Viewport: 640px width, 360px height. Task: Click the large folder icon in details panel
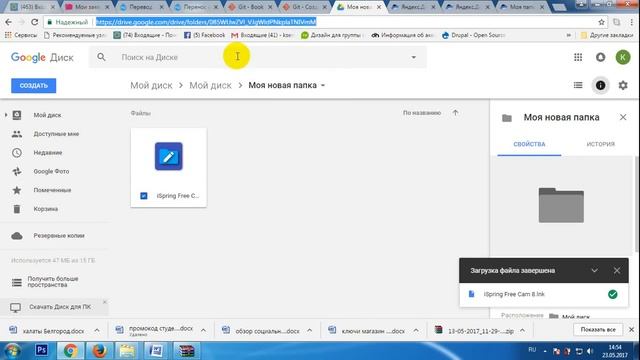561,205
